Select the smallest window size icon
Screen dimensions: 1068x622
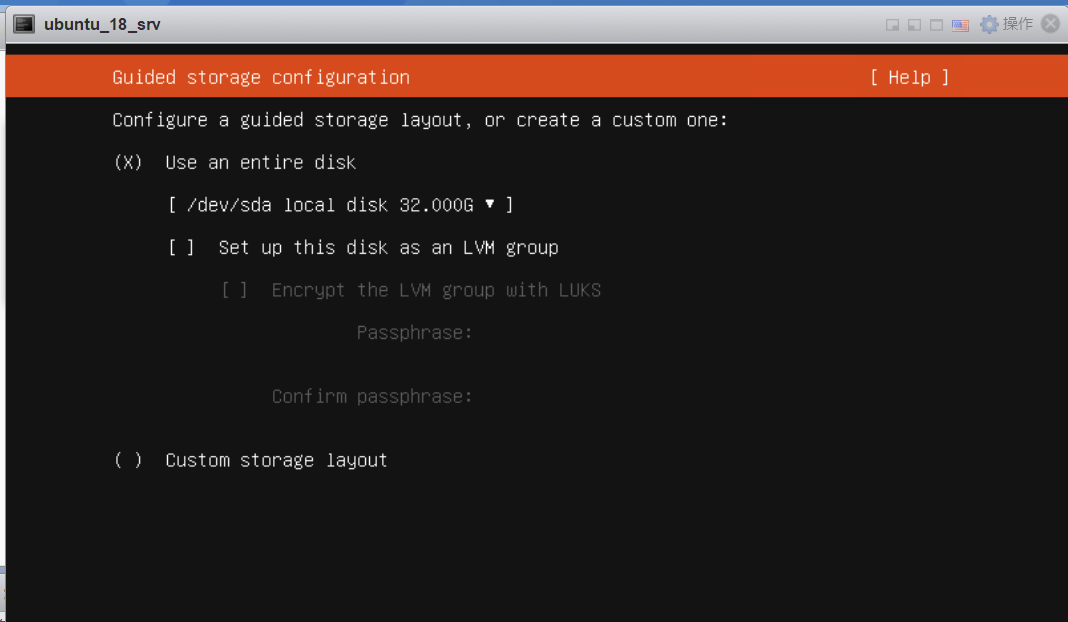[x=892, y=25]
